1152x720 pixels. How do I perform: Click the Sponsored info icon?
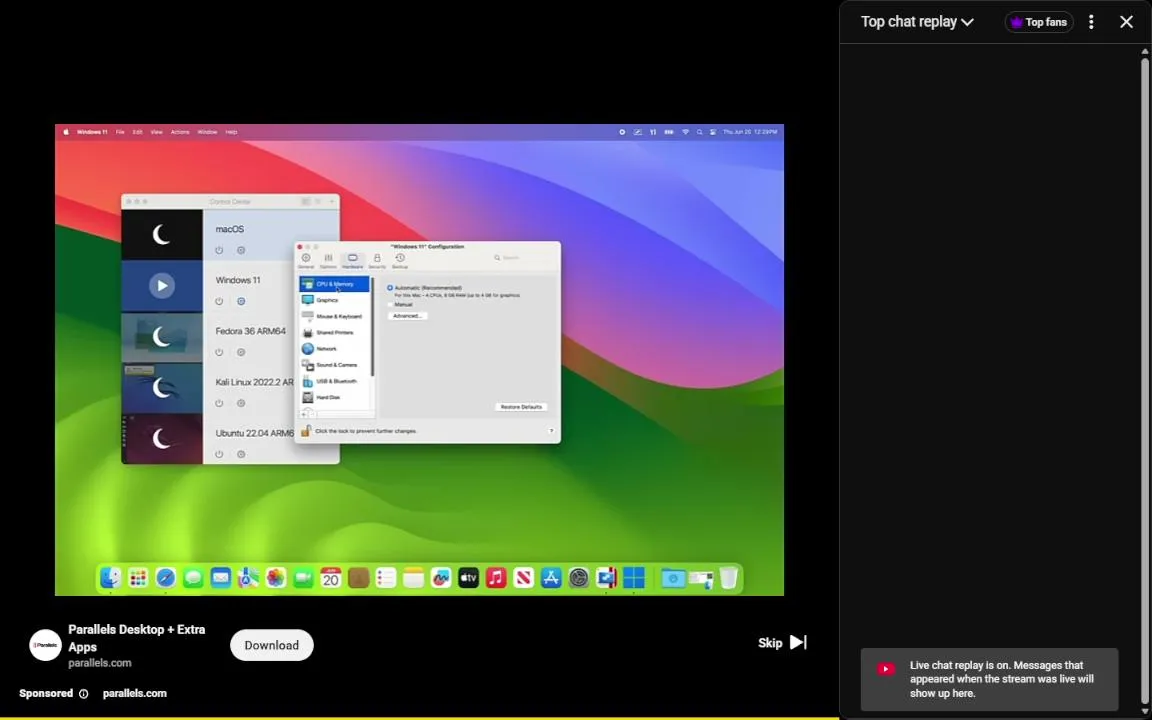[84, 694]
